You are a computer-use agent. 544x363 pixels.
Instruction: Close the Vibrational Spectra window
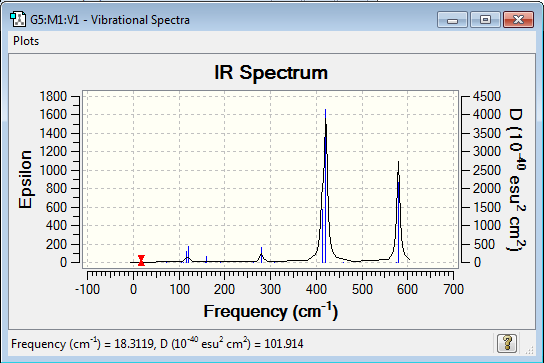[x=518, y=19]
